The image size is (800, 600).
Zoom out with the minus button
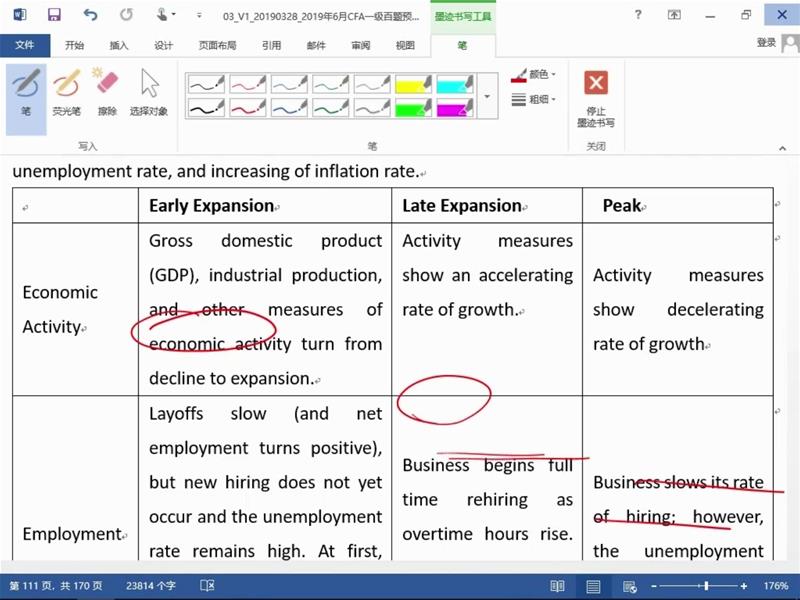pos(654,586)
